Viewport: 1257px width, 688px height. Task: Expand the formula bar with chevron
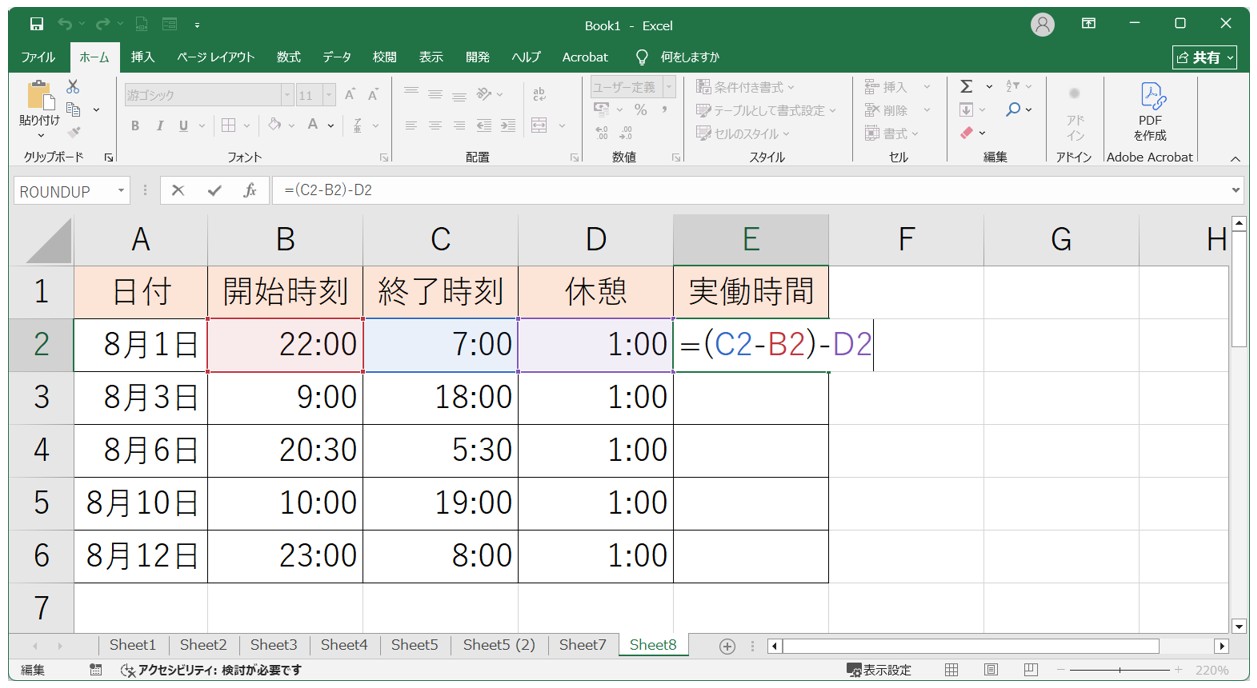coord(1236,190)
